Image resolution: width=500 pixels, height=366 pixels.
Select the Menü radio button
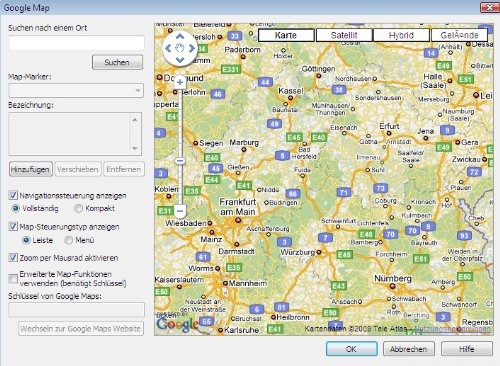click(68, 240)
